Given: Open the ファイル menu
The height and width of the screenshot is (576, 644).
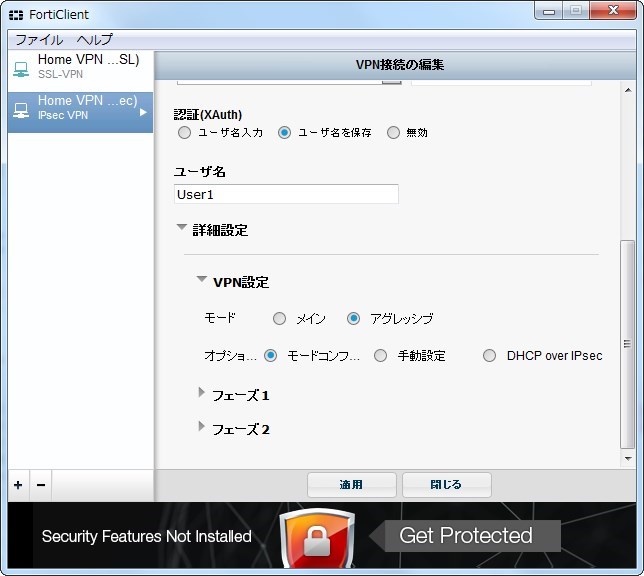Looking at the screenshot, I should 39,40.
